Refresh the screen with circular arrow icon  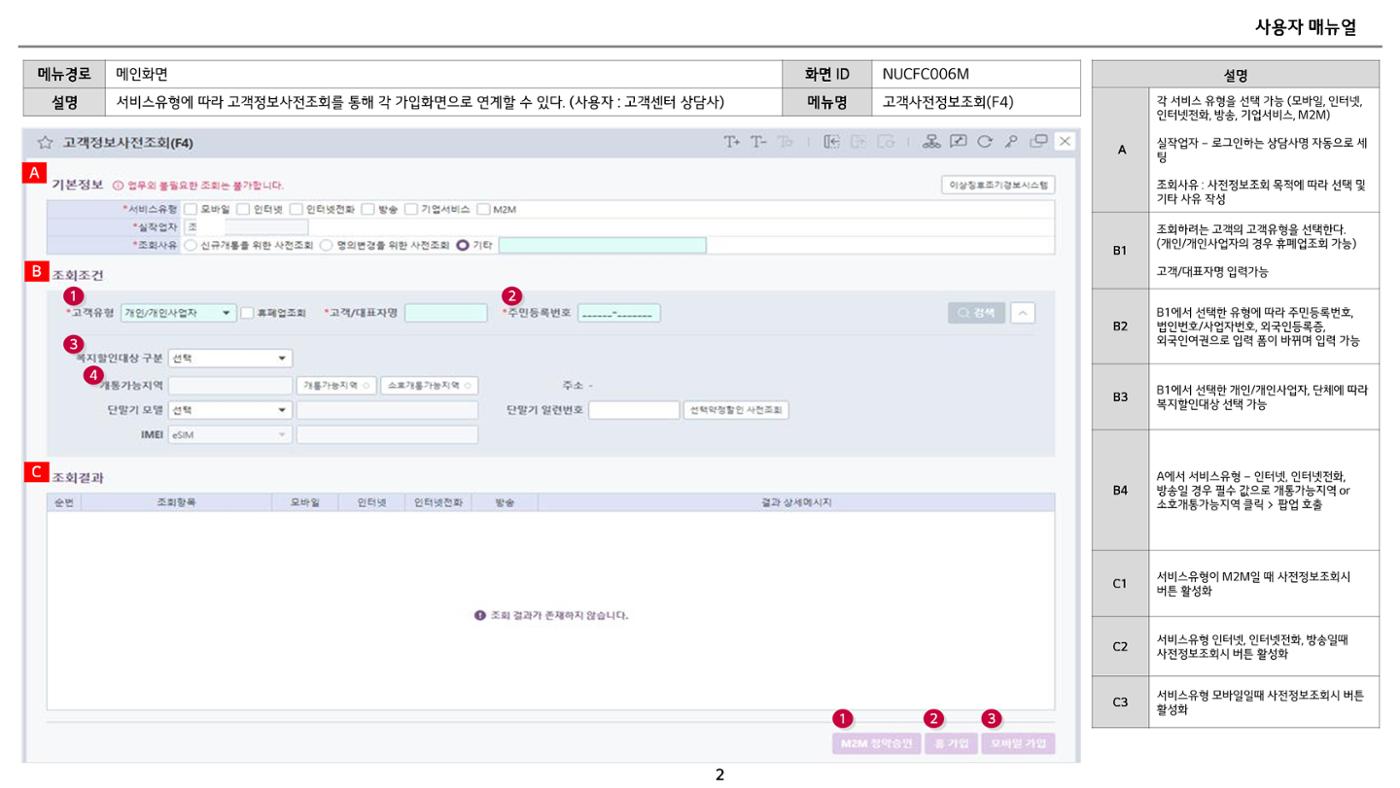[x=985, y=142]
